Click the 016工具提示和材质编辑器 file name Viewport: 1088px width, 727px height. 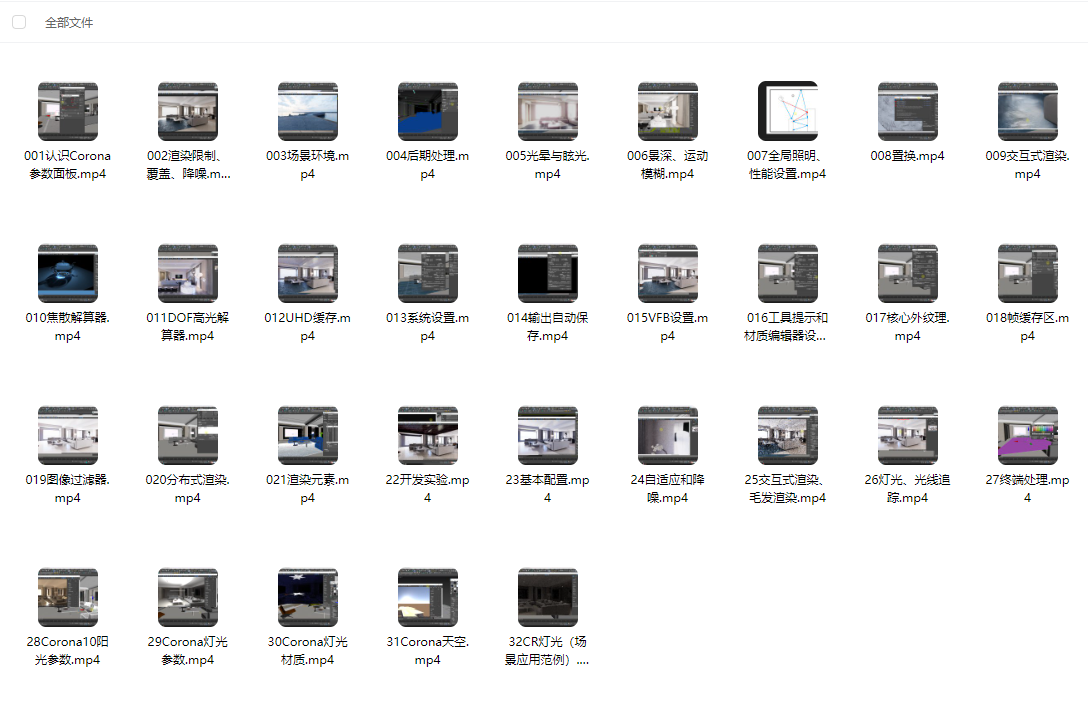pyautogui.click(x=788, y=327)
